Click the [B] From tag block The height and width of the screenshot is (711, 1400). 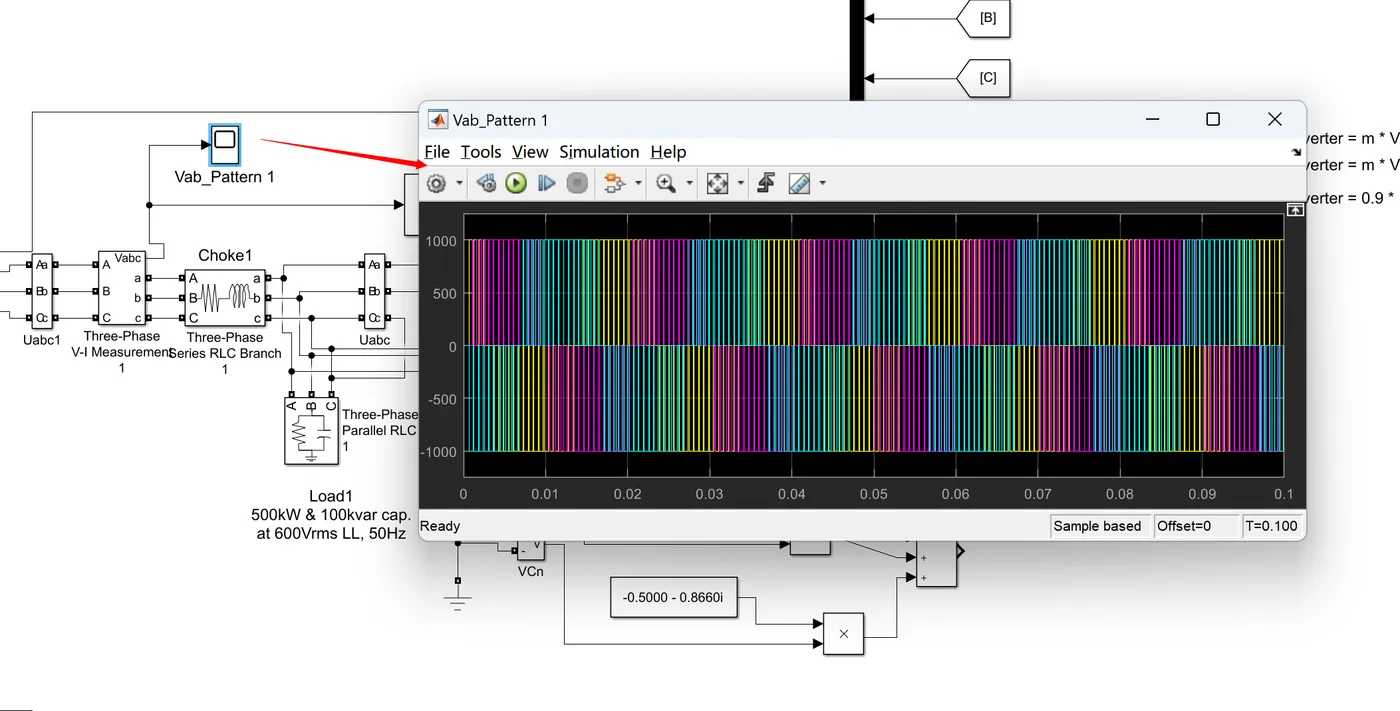click(983, 18)
